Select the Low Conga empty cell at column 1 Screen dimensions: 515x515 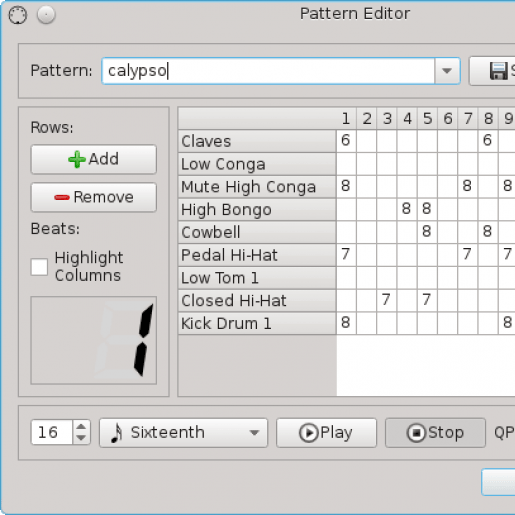tap(346, 164)
